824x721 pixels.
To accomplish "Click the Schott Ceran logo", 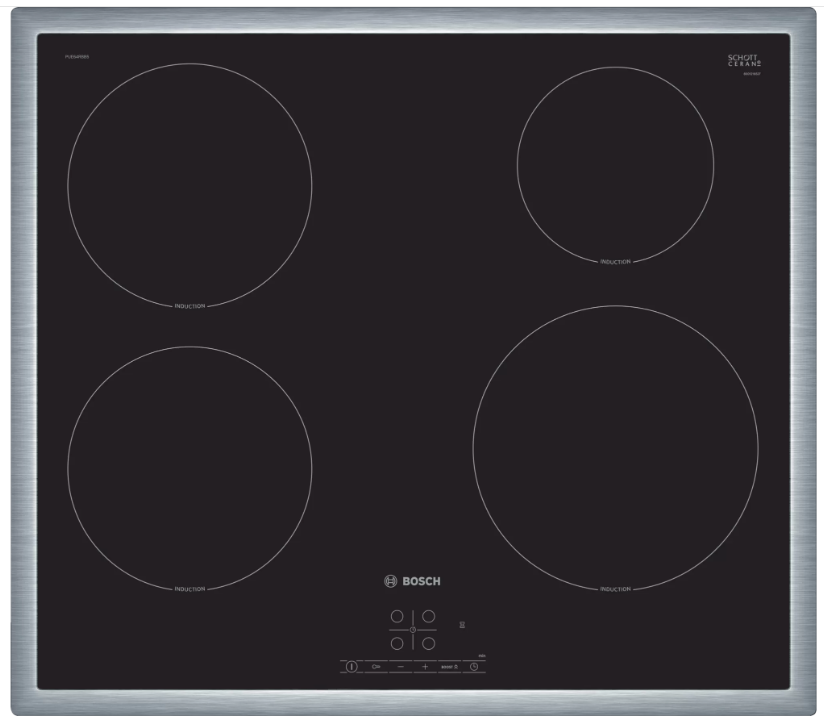I will click(745, 62).
